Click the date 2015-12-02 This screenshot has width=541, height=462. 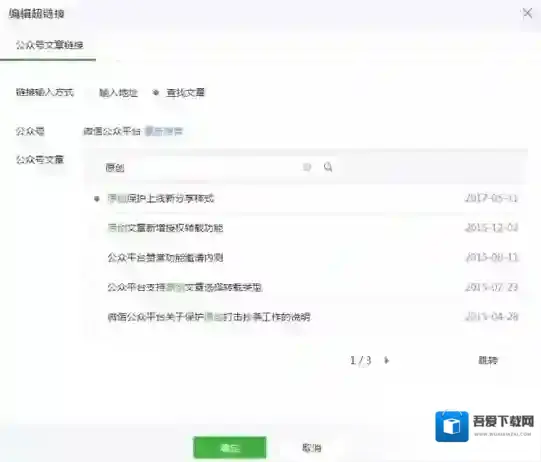pos(491,228)
